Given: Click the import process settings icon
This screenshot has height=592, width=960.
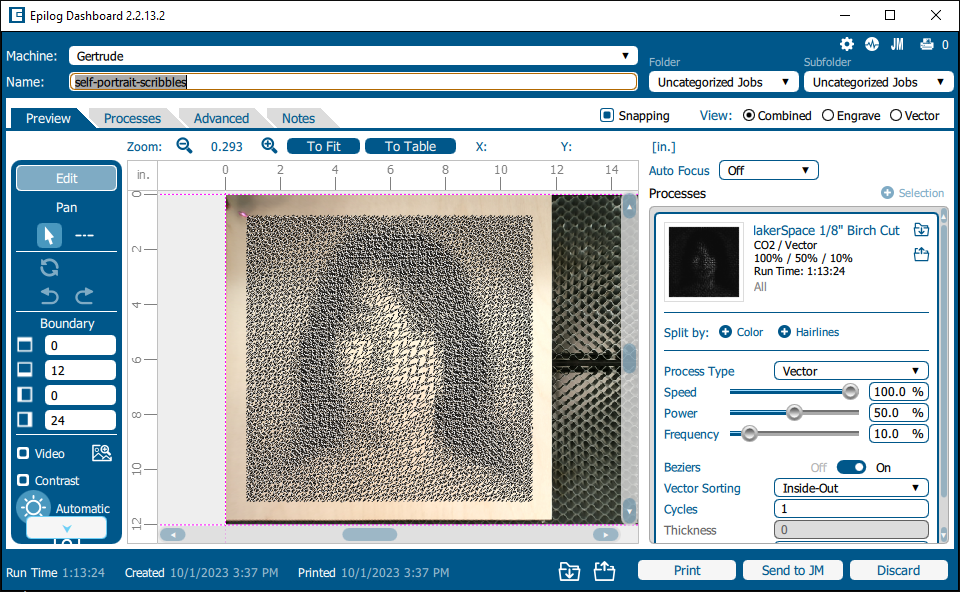Looking at the screenshot, I should 921,230.
